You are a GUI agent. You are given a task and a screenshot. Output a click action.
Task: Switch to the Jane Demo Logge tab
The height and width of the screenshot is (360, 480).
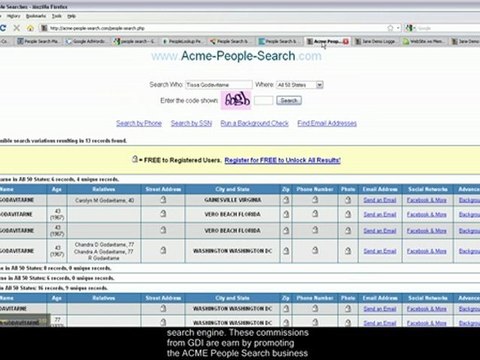[375, 41]
